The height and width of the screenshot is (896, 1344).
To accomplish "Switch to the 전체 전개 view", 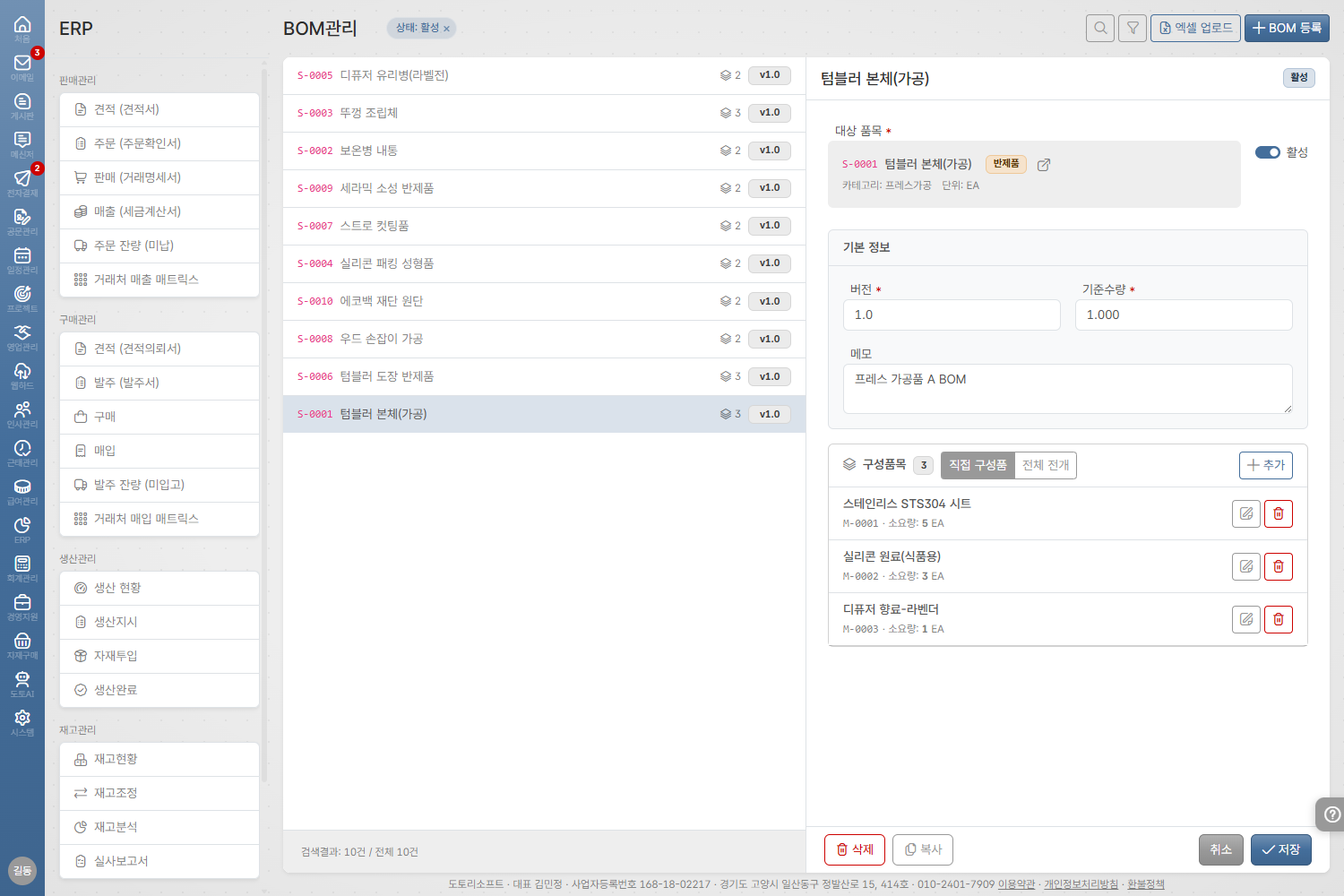I will click(1046, 465).
